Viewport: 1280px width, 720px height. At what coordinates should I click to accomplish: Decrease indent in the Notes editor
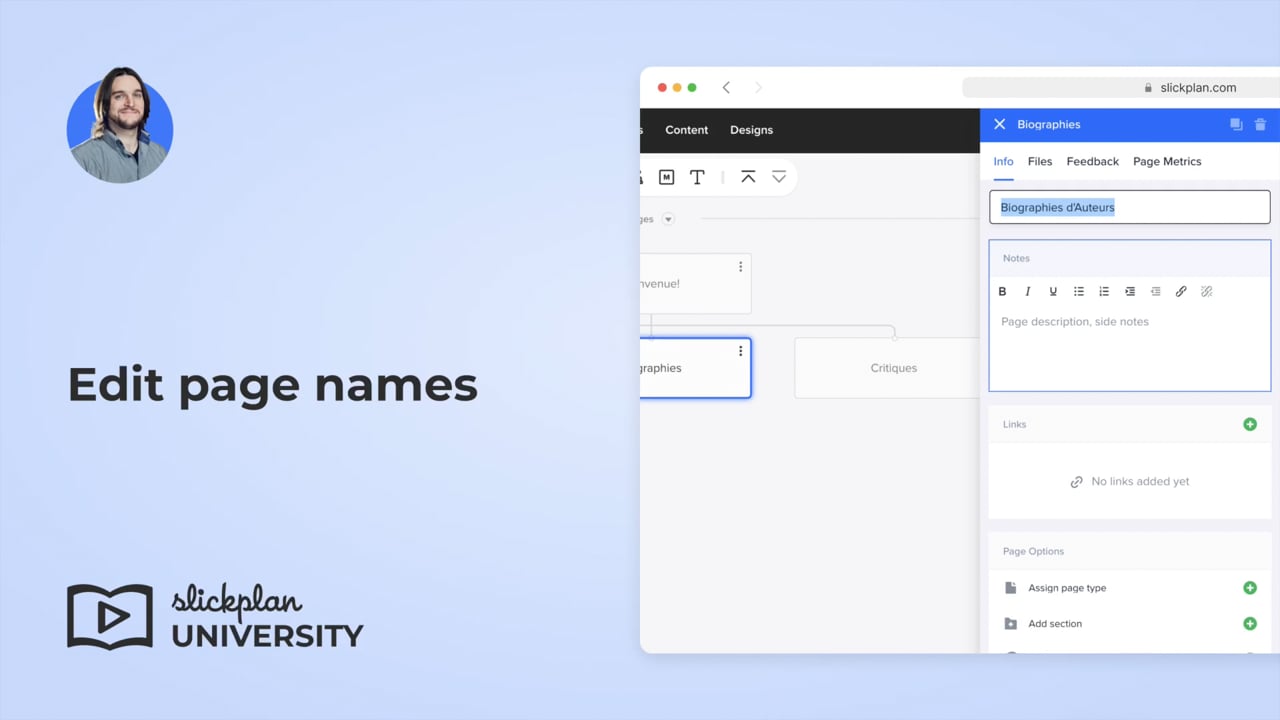click(x=1155, y=291)
